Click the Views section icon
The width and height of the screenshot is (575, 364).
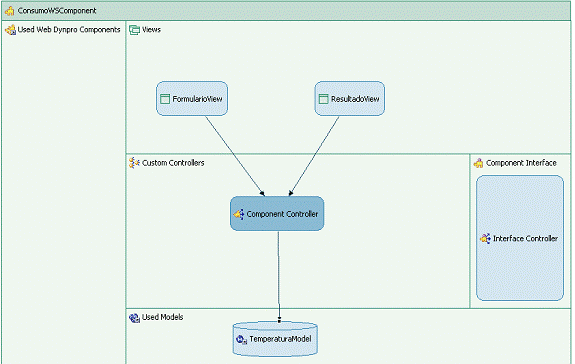[135, 30]
